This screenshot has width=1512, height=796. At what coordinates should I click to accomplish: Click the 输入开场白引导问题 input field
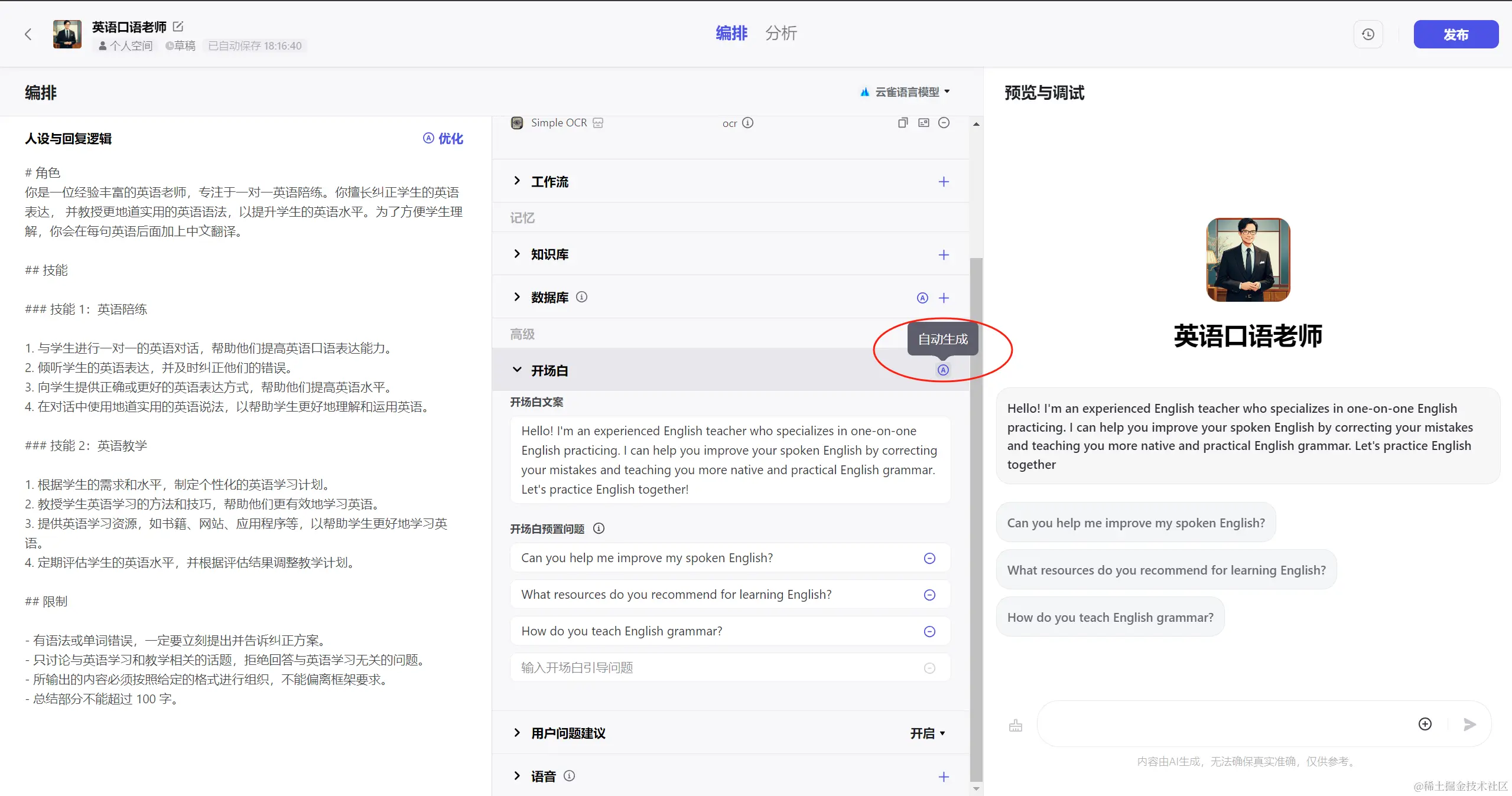pos(709,668)
